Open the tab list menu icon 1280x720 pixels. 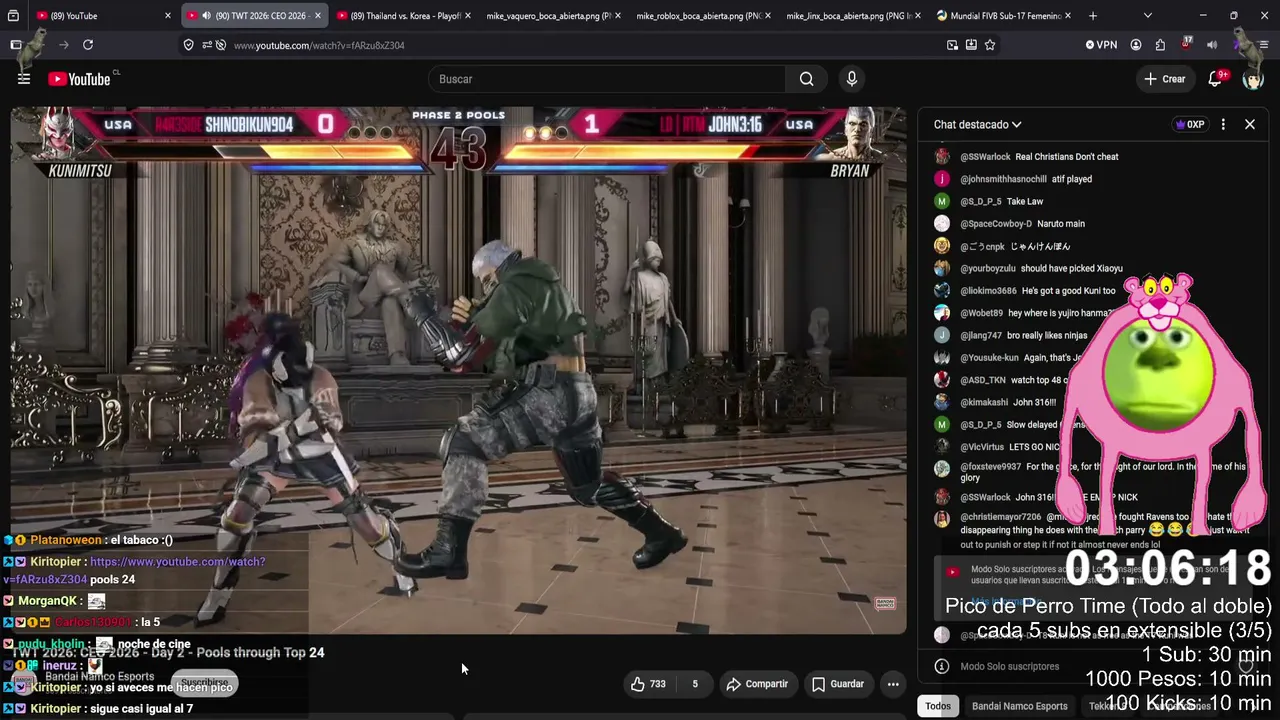coord(13,16)
